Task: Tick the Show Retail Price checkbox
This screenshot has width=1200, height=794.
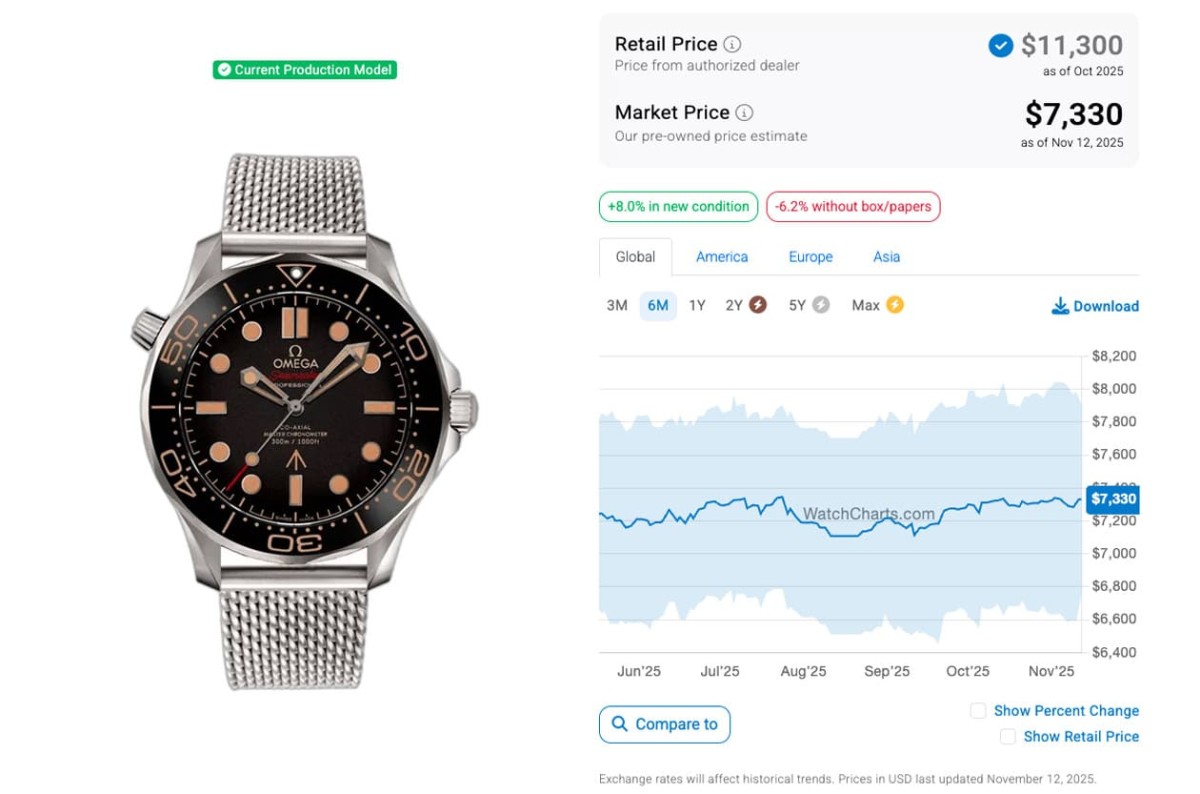Action: (1008, 737)
